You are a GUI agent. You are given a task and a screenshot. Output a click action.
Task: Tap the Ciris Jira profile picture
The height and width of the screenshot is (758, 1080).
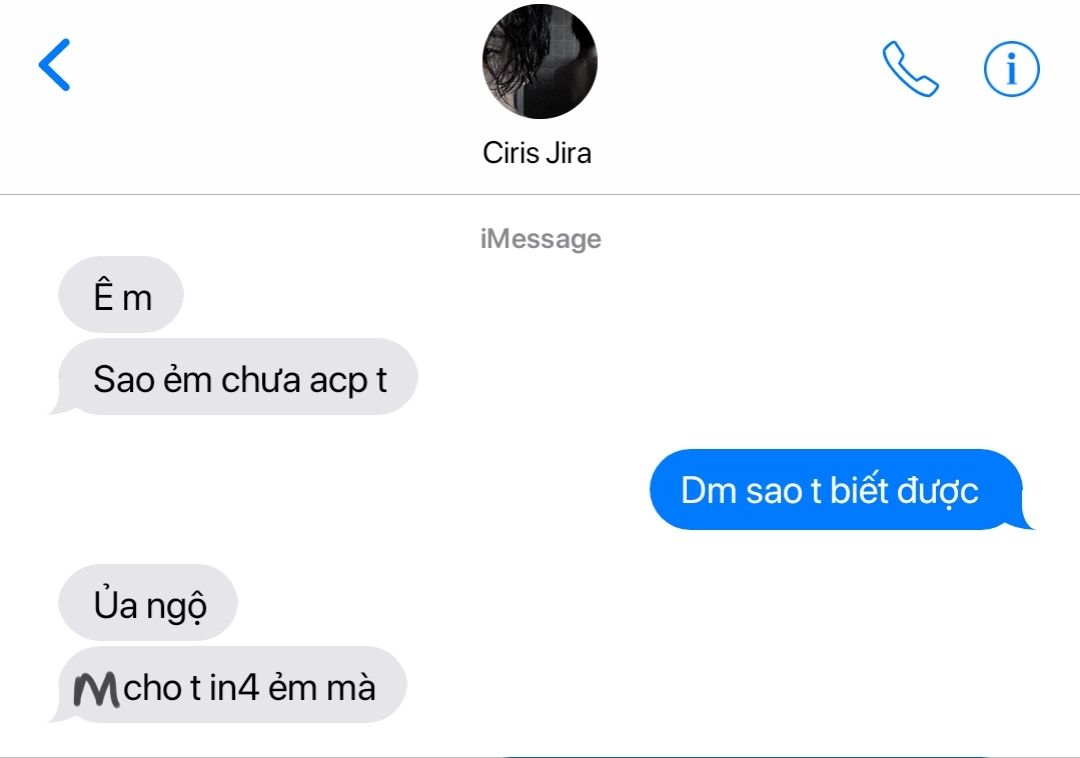point(539,61)
